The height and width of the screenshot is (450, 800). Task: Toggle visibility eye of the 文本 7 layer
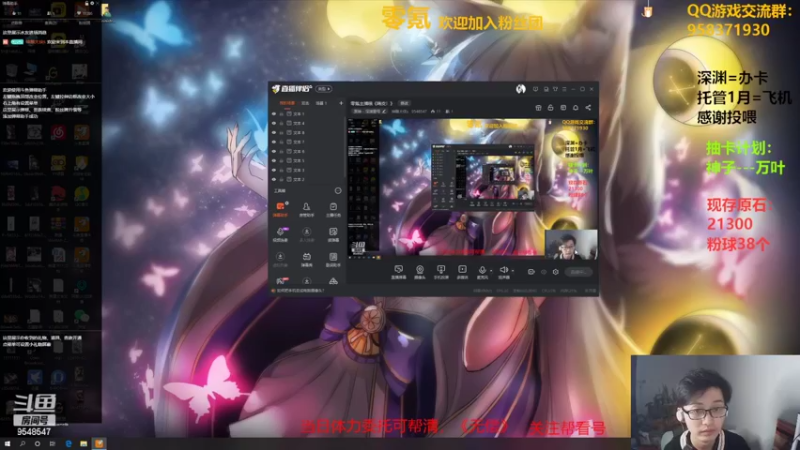coord(274,142)
